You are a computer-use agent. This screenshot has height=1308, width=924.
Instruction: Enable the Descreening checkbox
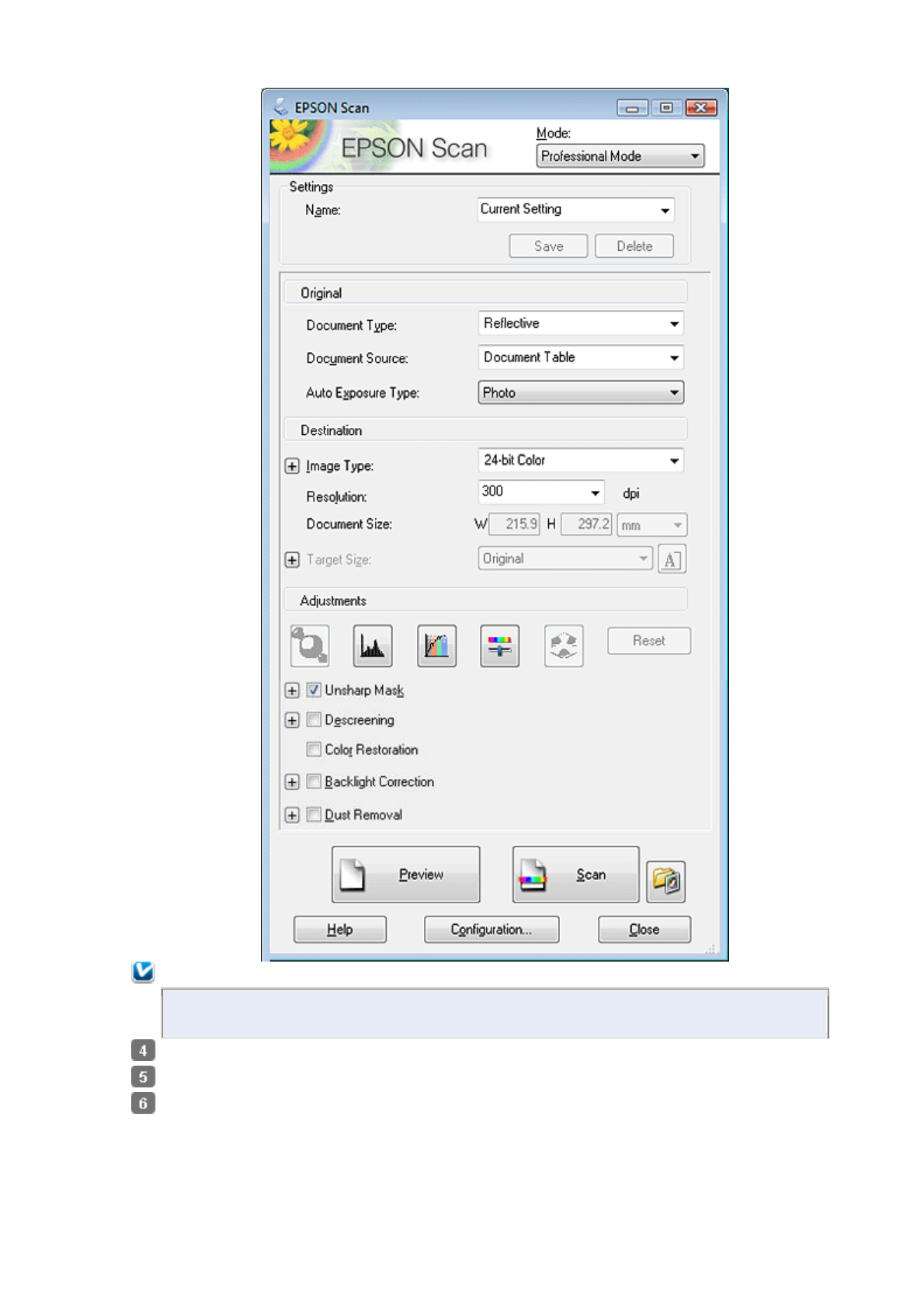coord(314,720)
